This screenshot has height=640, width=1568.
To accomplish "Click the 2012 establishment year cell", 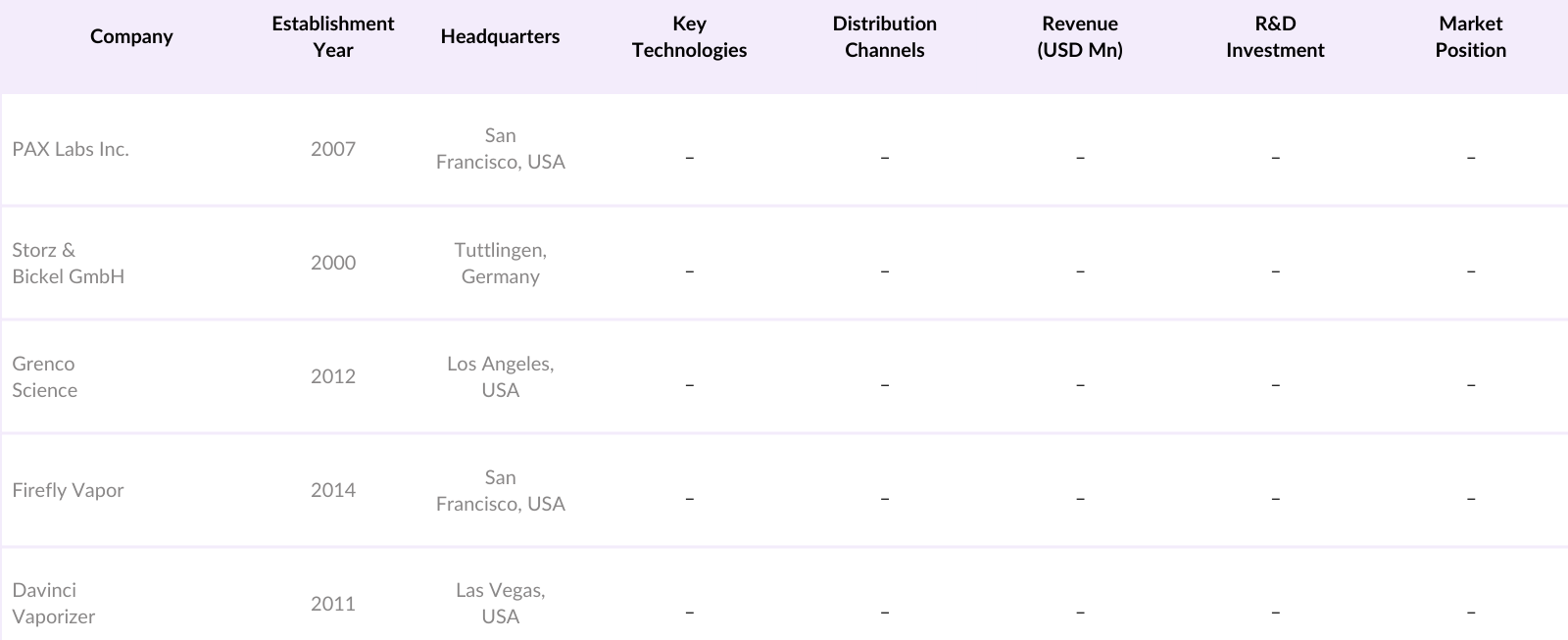I will coord(333,376).
